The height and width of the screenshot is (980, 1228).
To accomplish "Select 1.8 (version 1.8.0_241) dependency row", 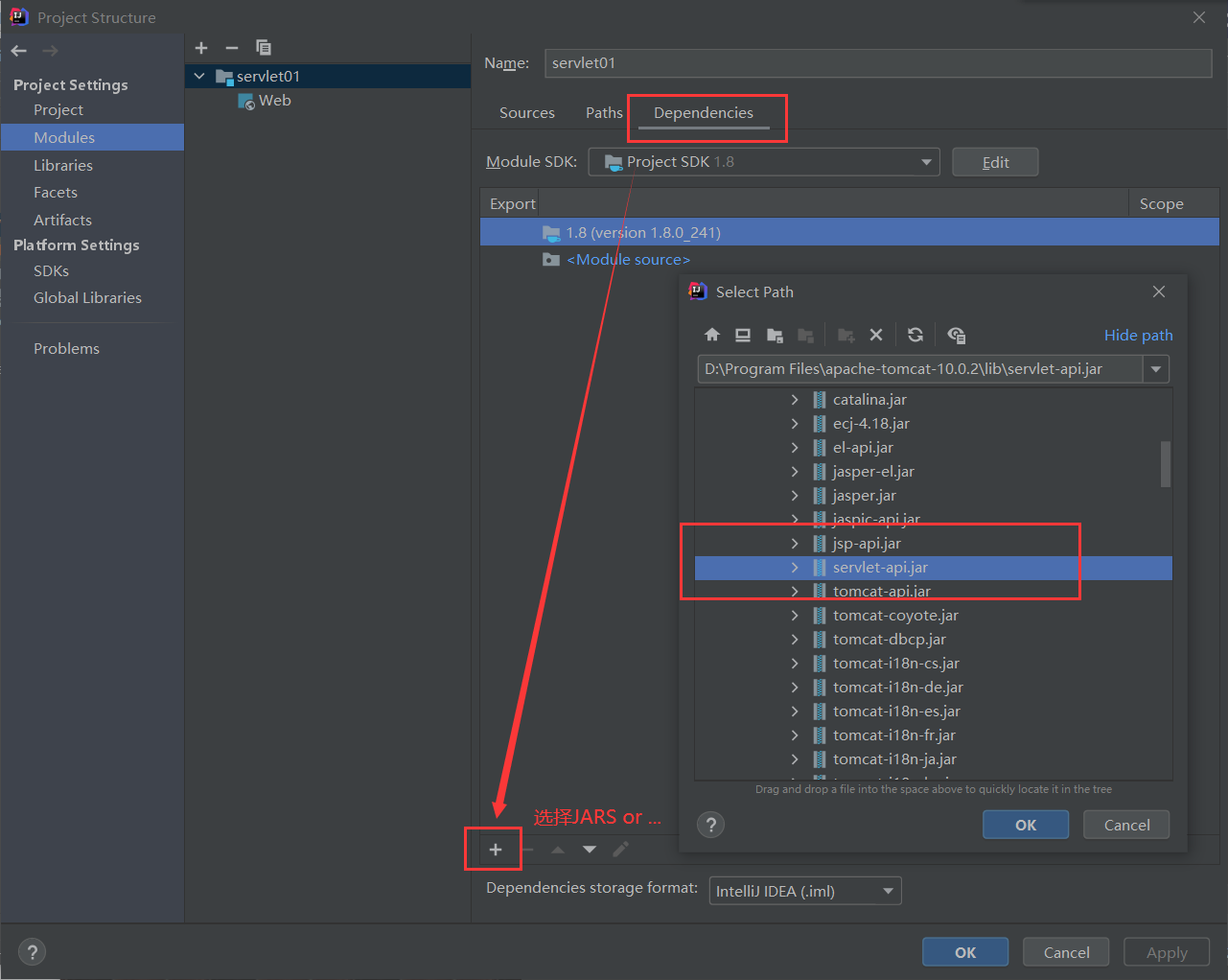I will [x=849, y=232].
